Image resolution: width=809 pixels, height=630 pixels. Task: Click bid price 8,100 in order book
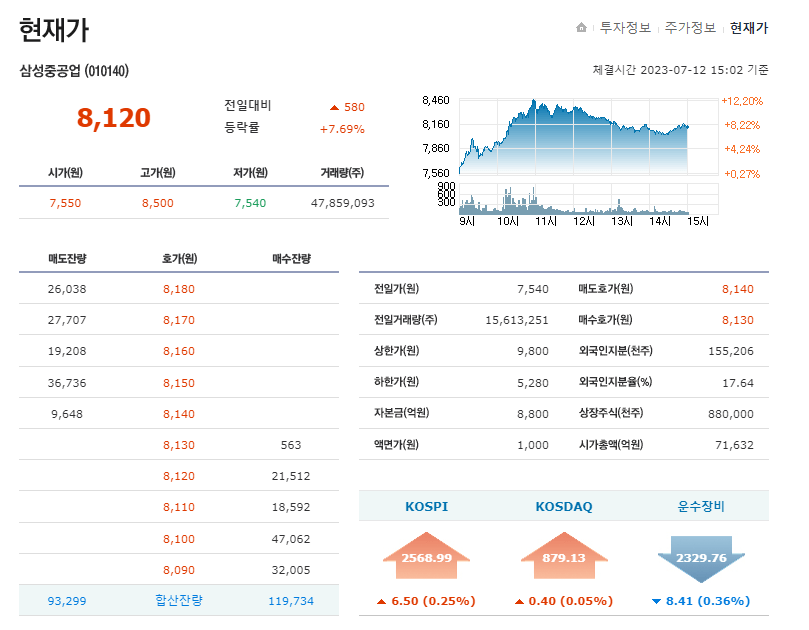[x=179, y=539]
